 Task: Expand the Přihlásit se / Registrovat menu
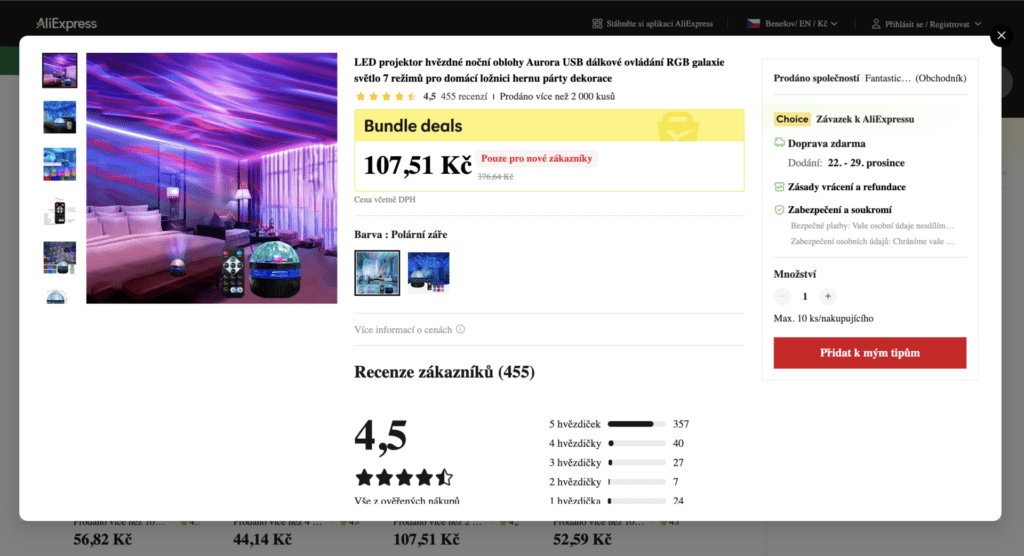click(976, 24)
